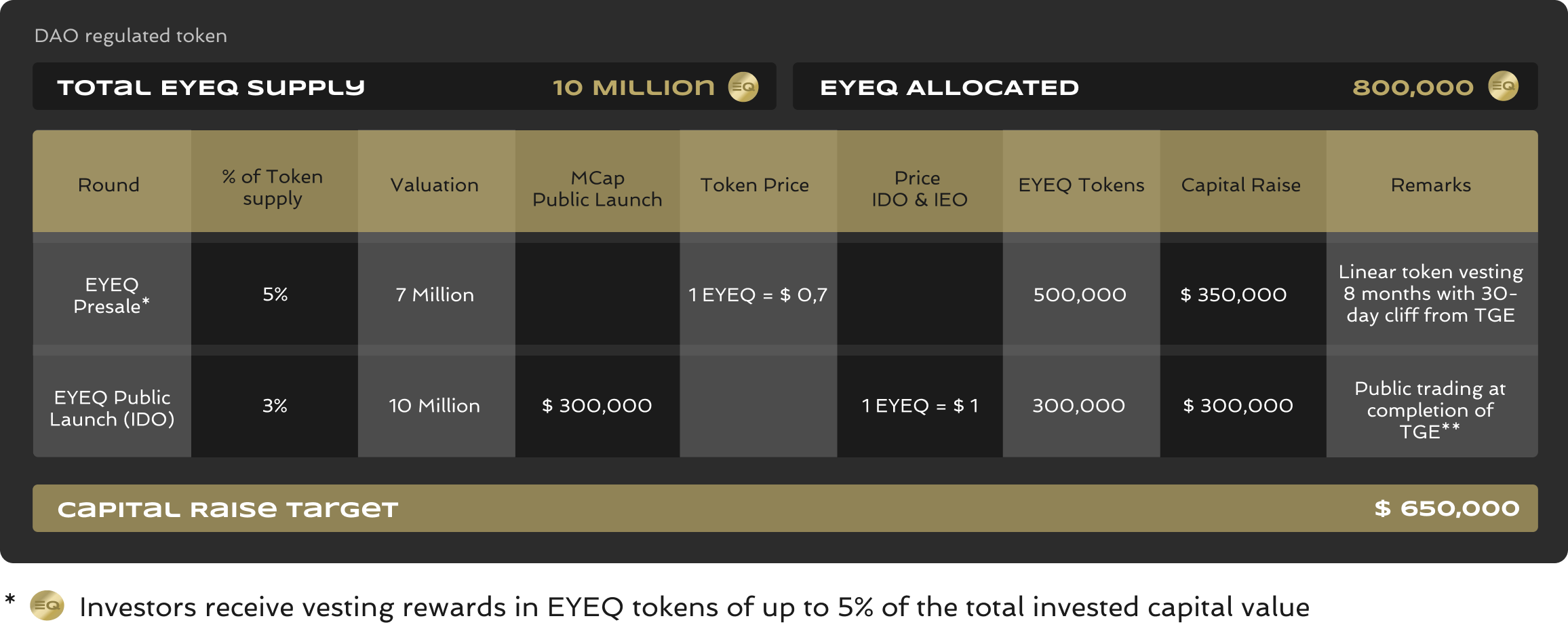1568x627 pixels.
Task: Click the EYEQ Public Launch (IDO) row label
Action: tap(112, 406)
